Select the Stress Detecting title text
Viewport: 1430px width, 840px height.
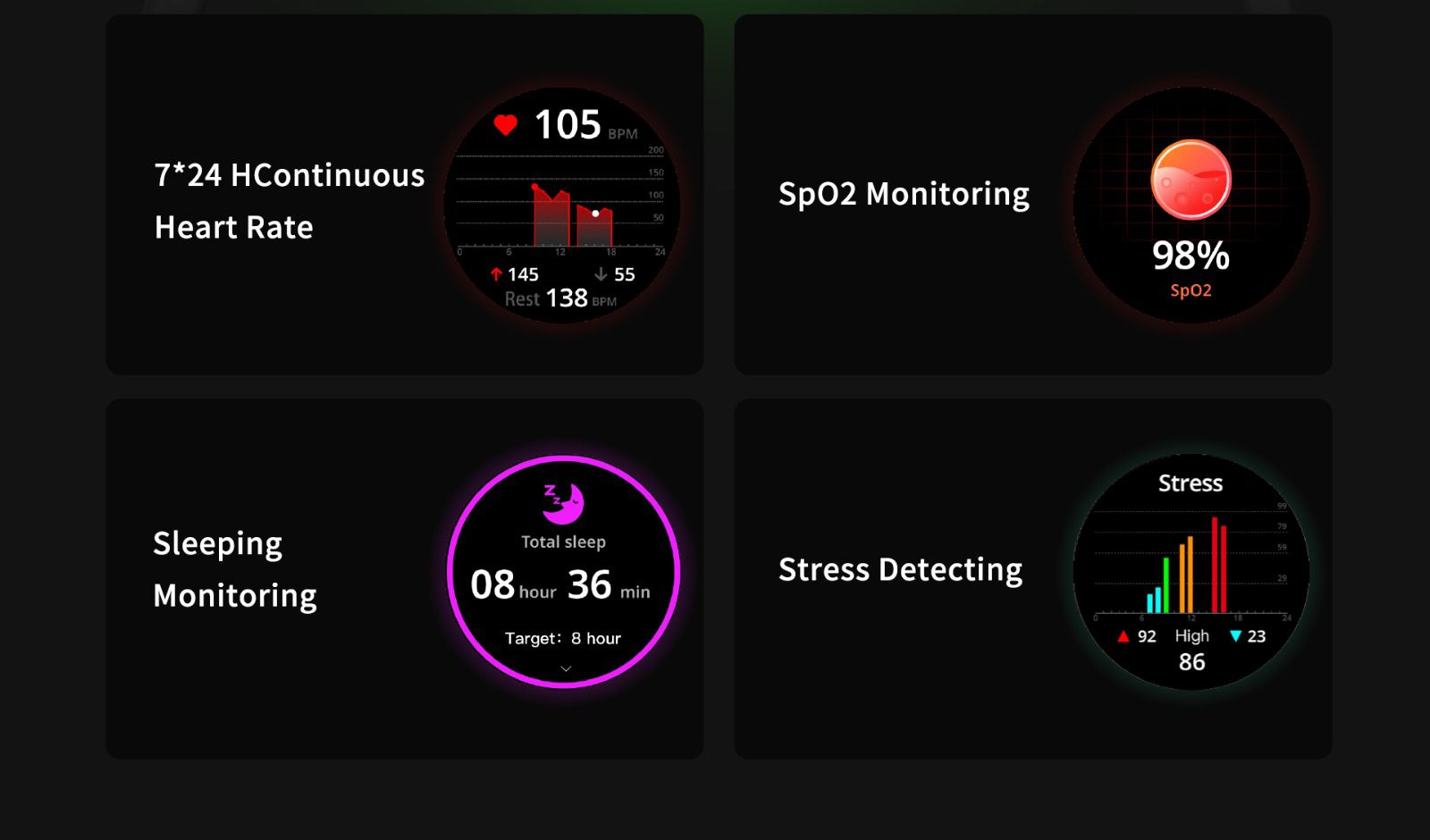click(x=900, y=569)
